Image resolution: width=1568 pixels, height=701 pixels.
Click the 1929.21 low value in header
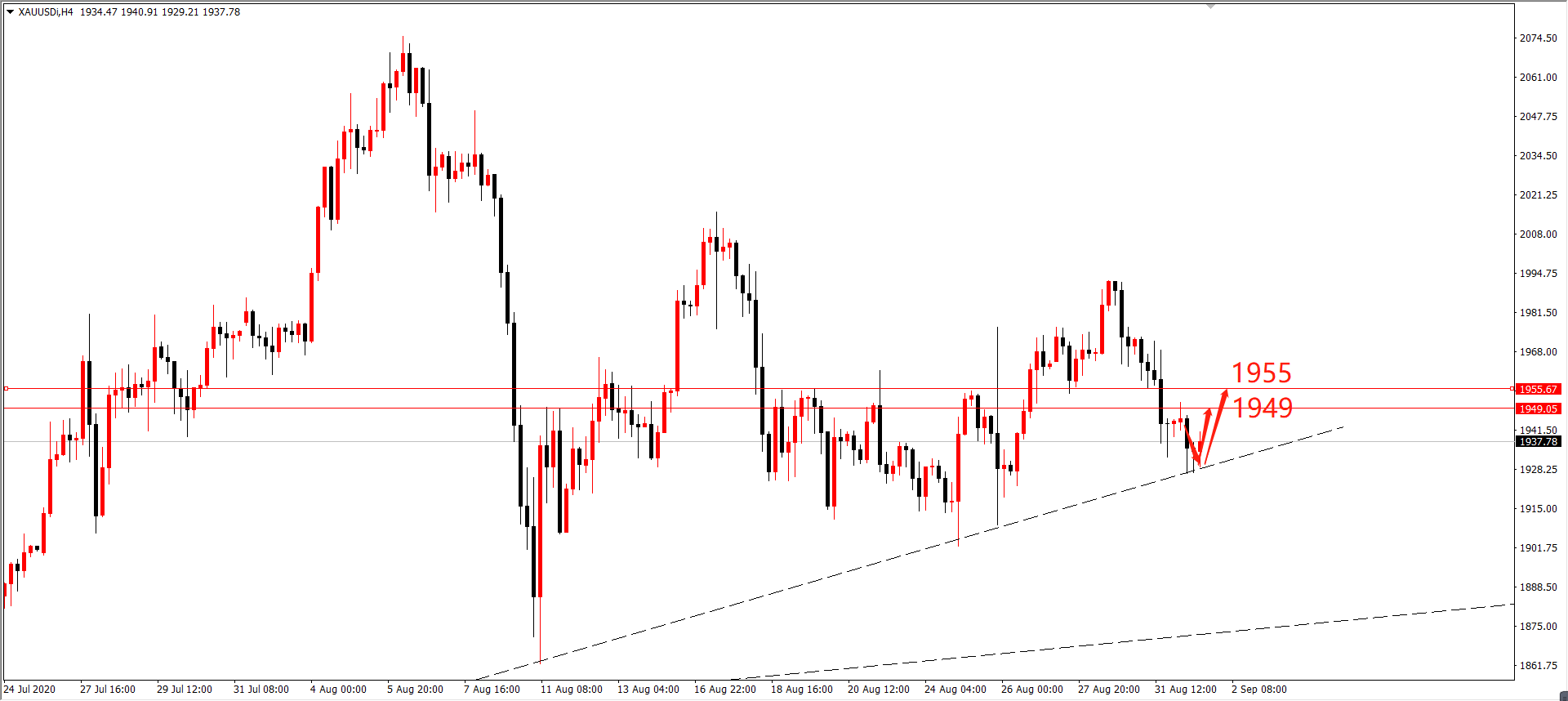click(180, 12)
